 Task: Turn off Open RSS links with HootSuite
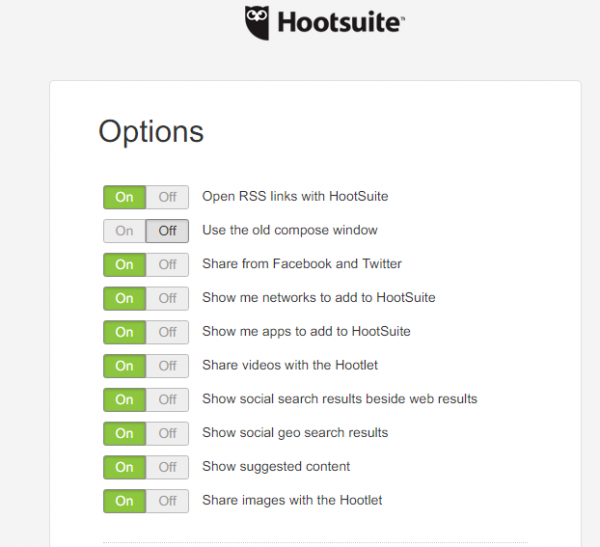point(167,197)
